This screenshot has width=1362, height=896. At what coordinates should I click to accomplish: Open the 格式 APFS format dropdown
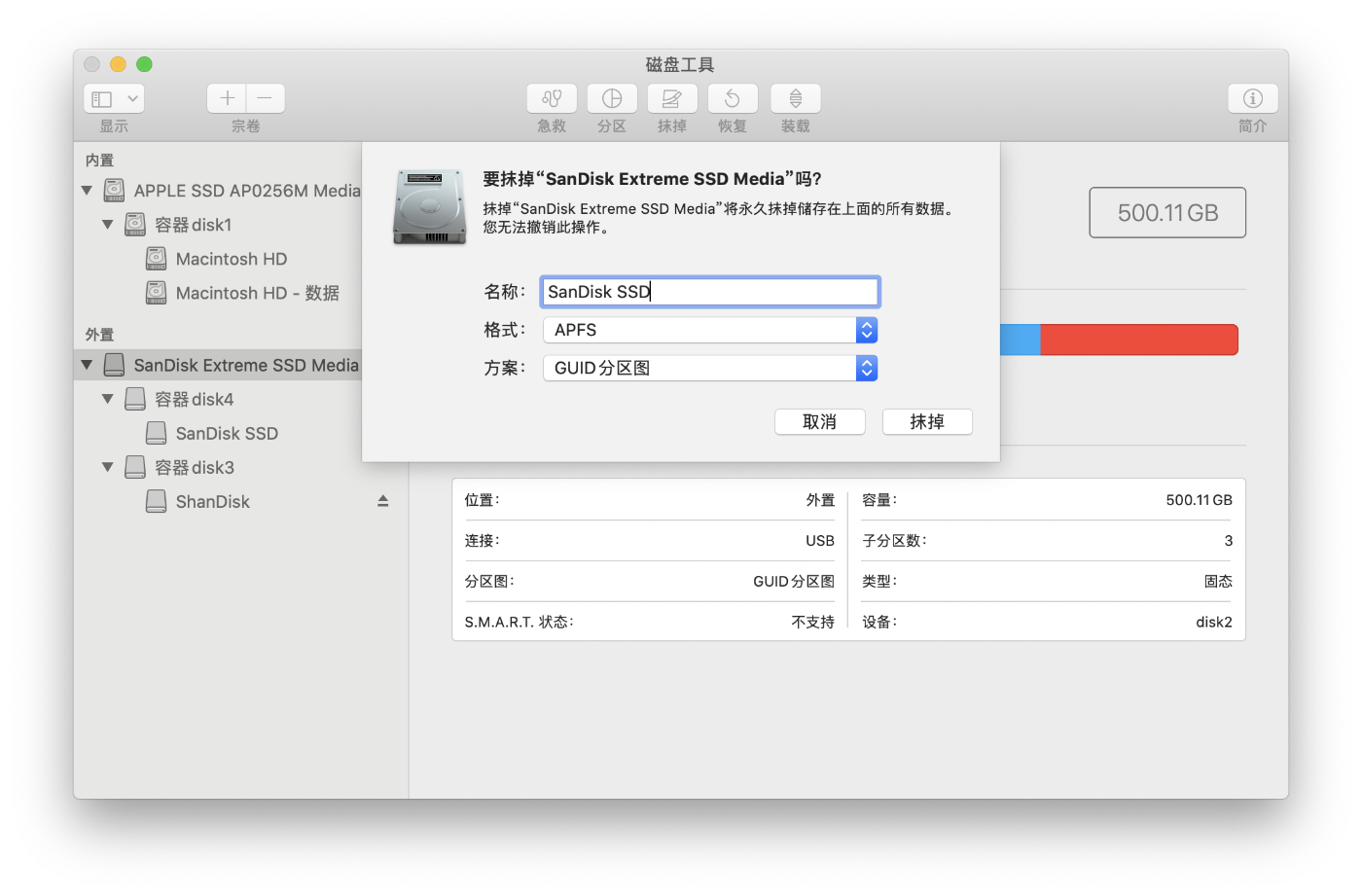(x=710, y=330)
